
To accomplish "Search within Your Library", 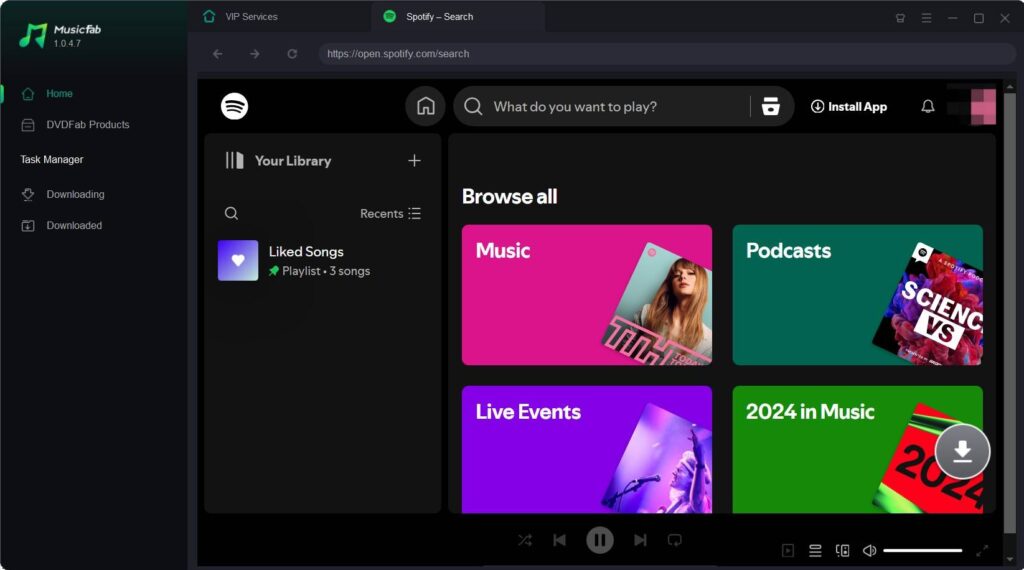I will tap(231, 214).
